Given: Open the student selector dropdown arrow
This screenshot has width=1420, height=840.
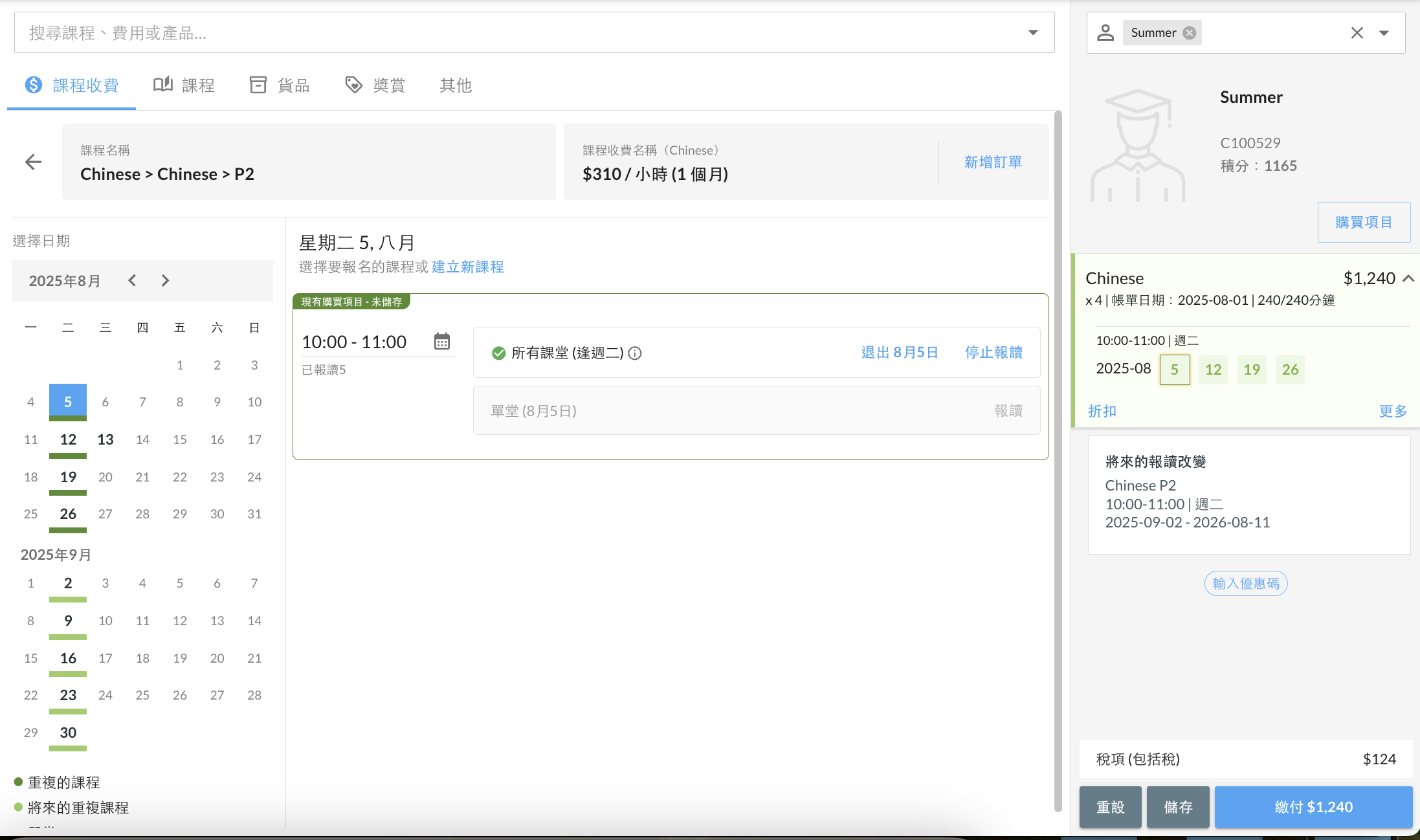Looking at the screenshot, I should [x=1384, y=33].
